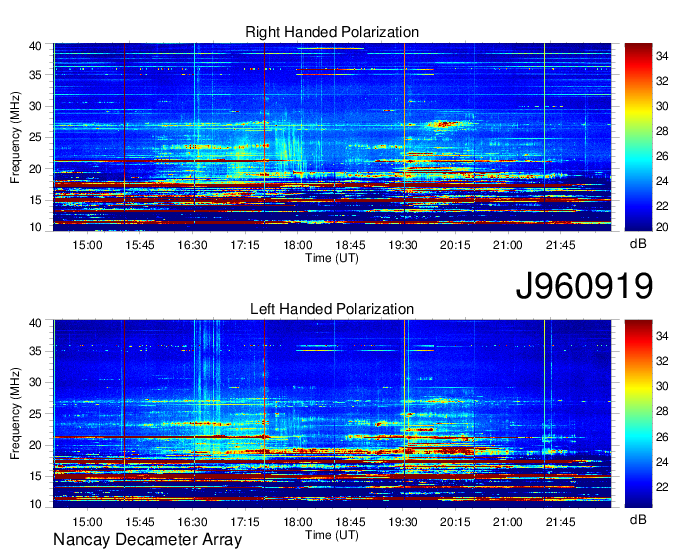Click the 21:45 tick on the bottom plot
680x552 pixels.
(560, 522)
